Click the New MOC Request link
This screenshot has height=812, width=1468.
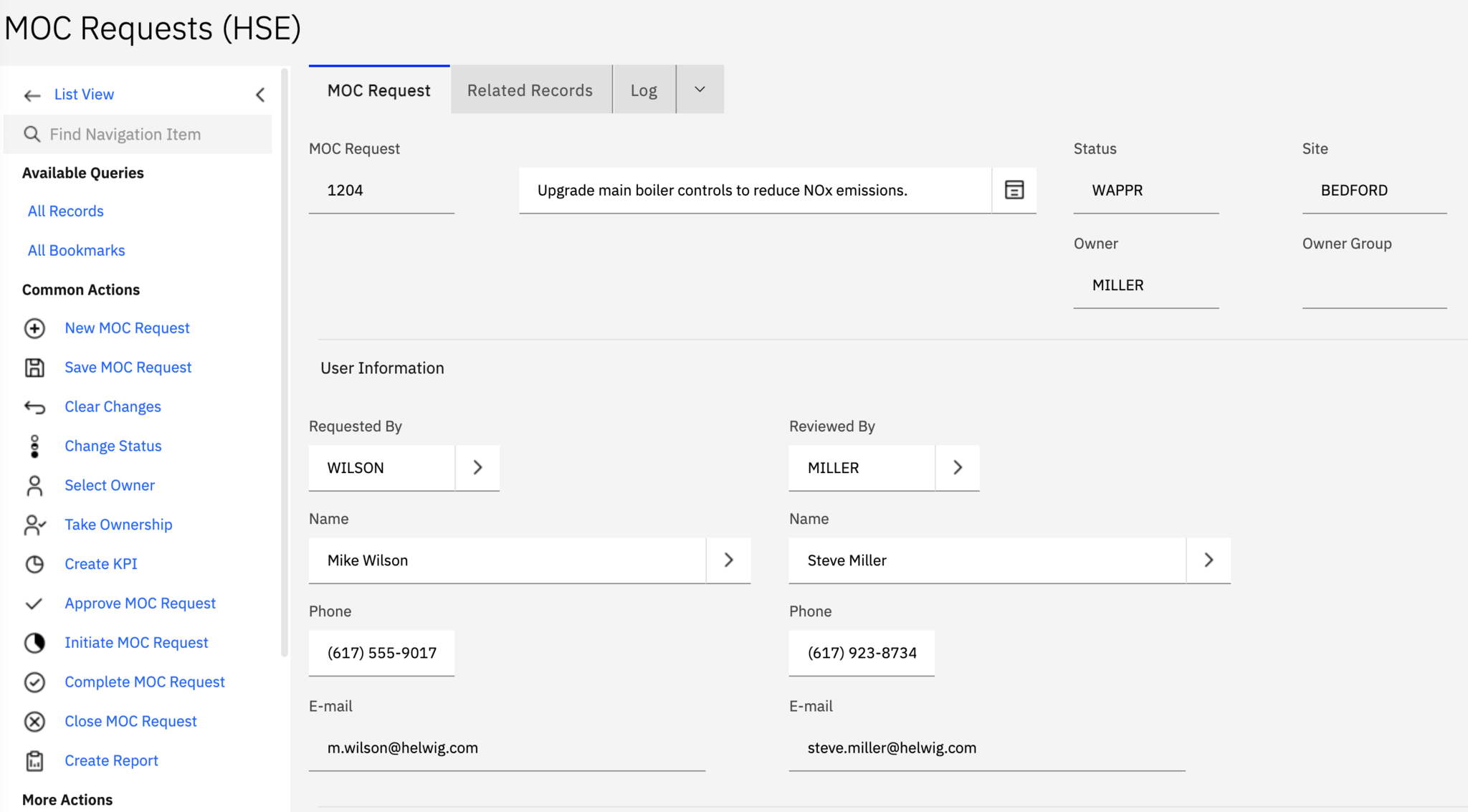[x=127, y=328]
